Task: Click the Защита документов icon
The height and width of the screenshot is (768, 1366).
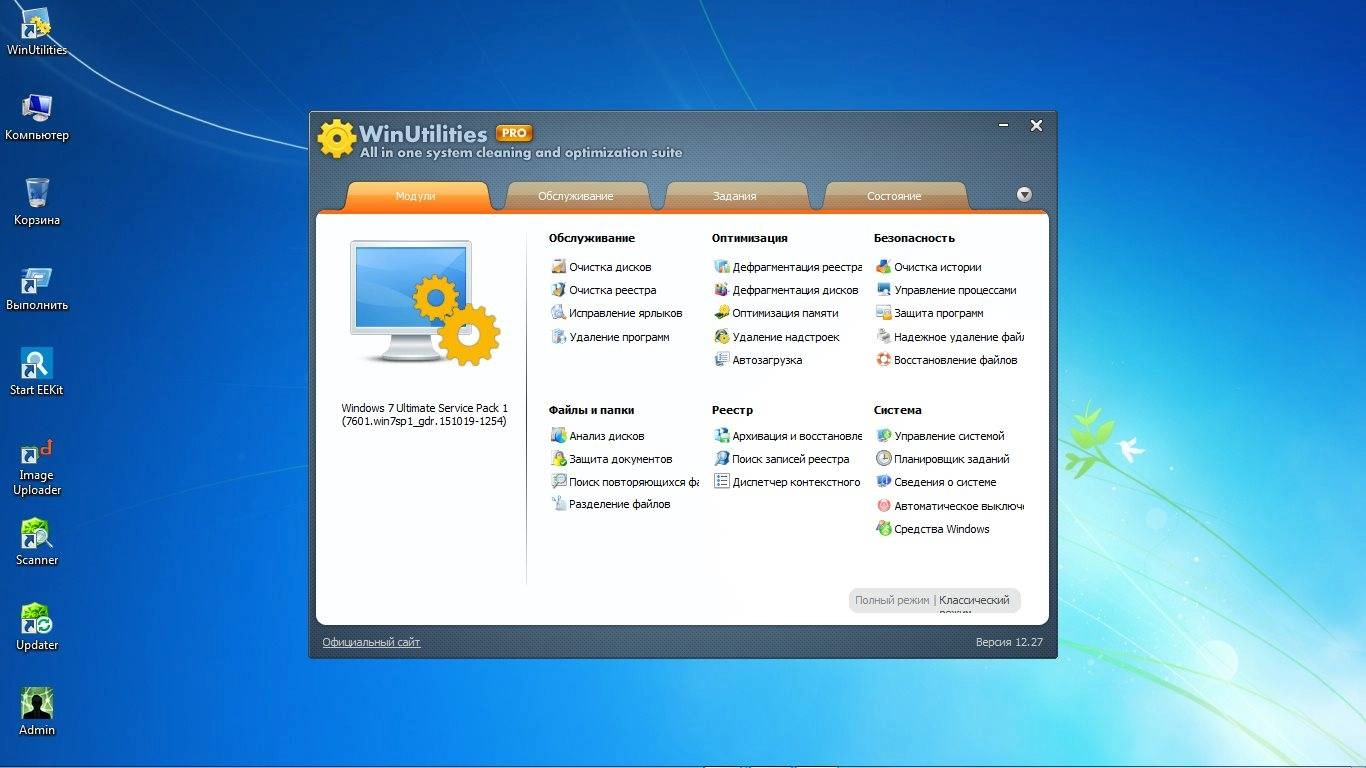Action: tap(559, 459)
